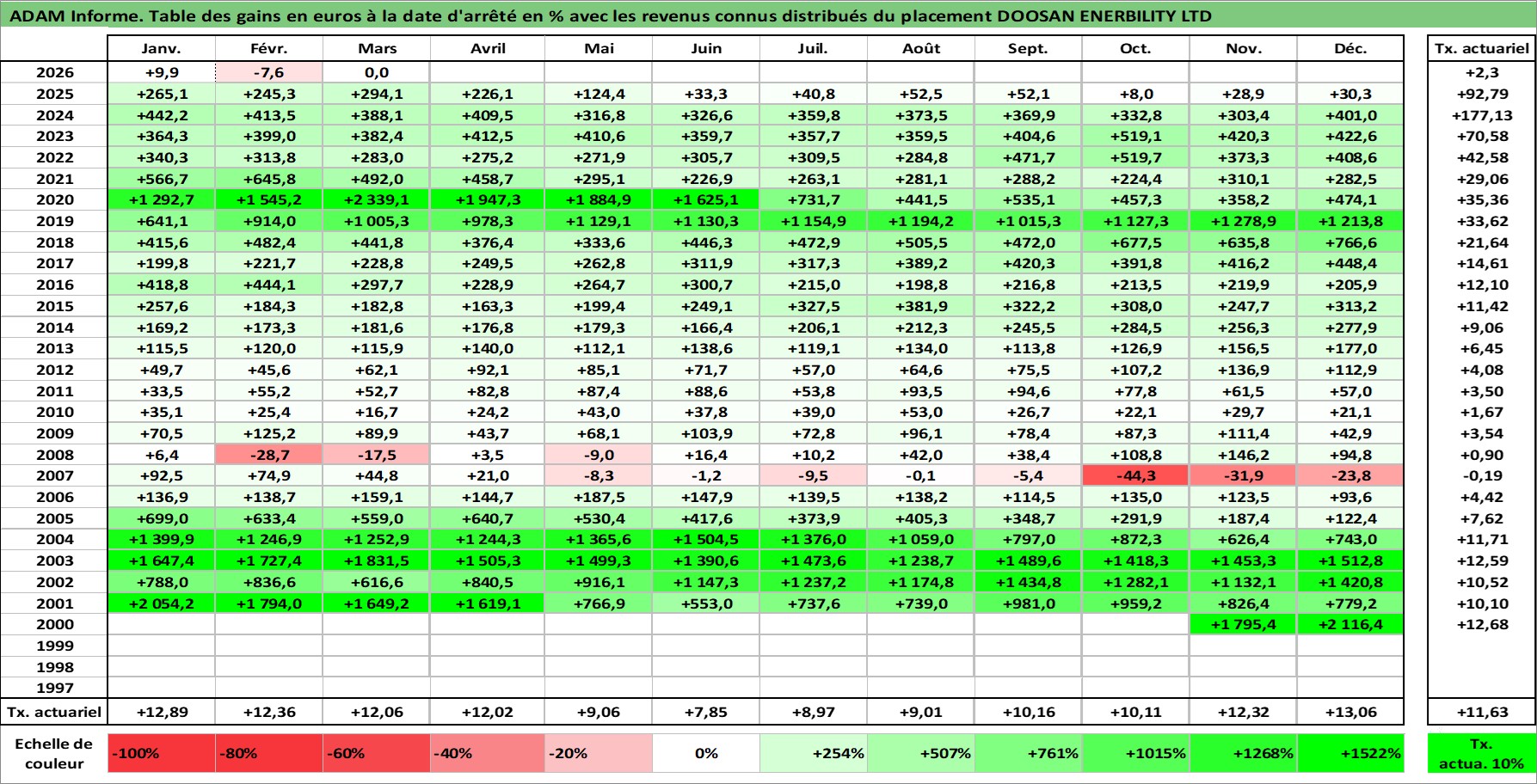Select the 2007 row label
This screenshot has width=1537, height=784.
click(x=54, y=475)
